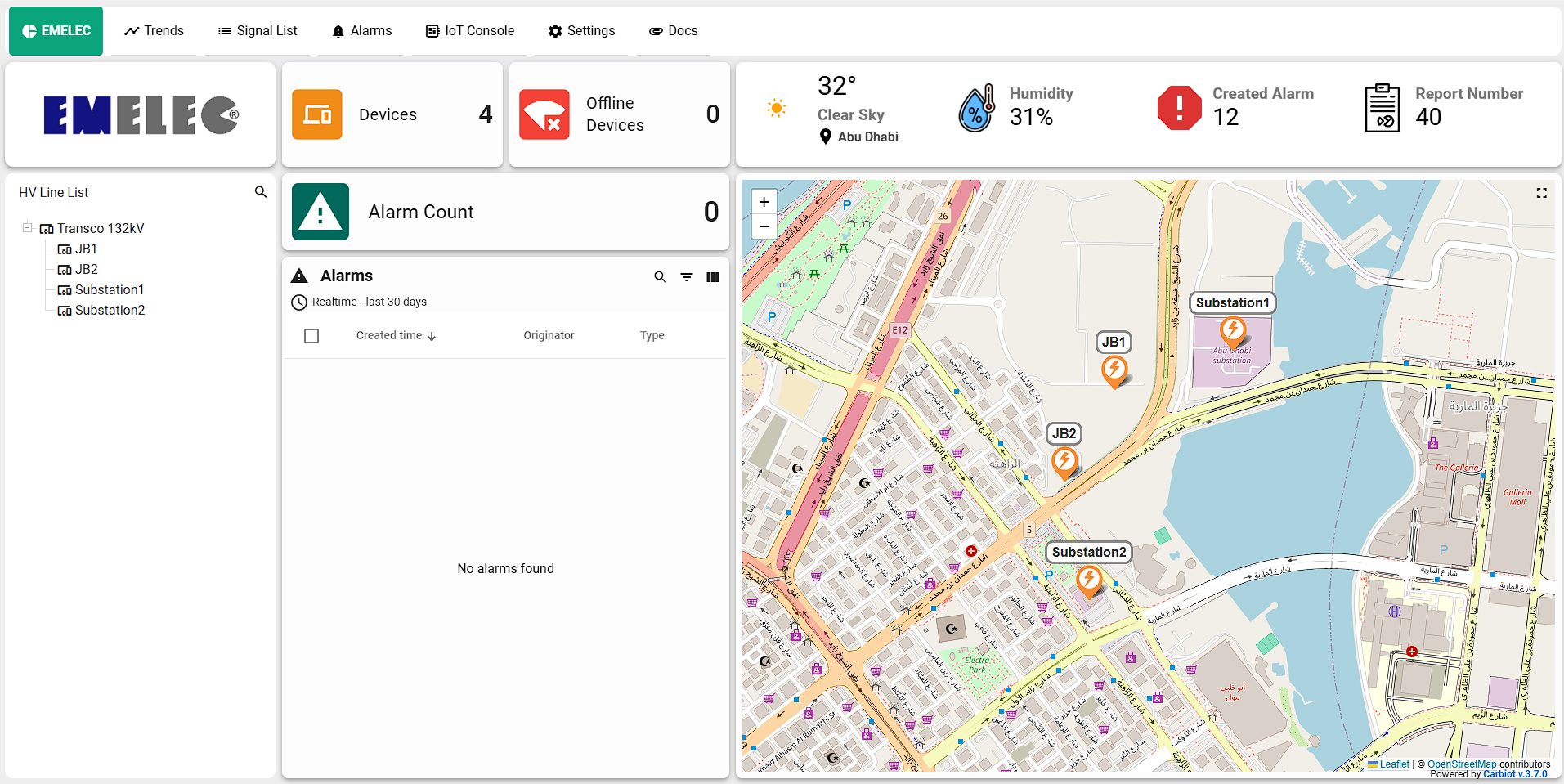Open the Alarms column display icon
The height and width of the screenshot is (784, 1564).
click(713, 277)
